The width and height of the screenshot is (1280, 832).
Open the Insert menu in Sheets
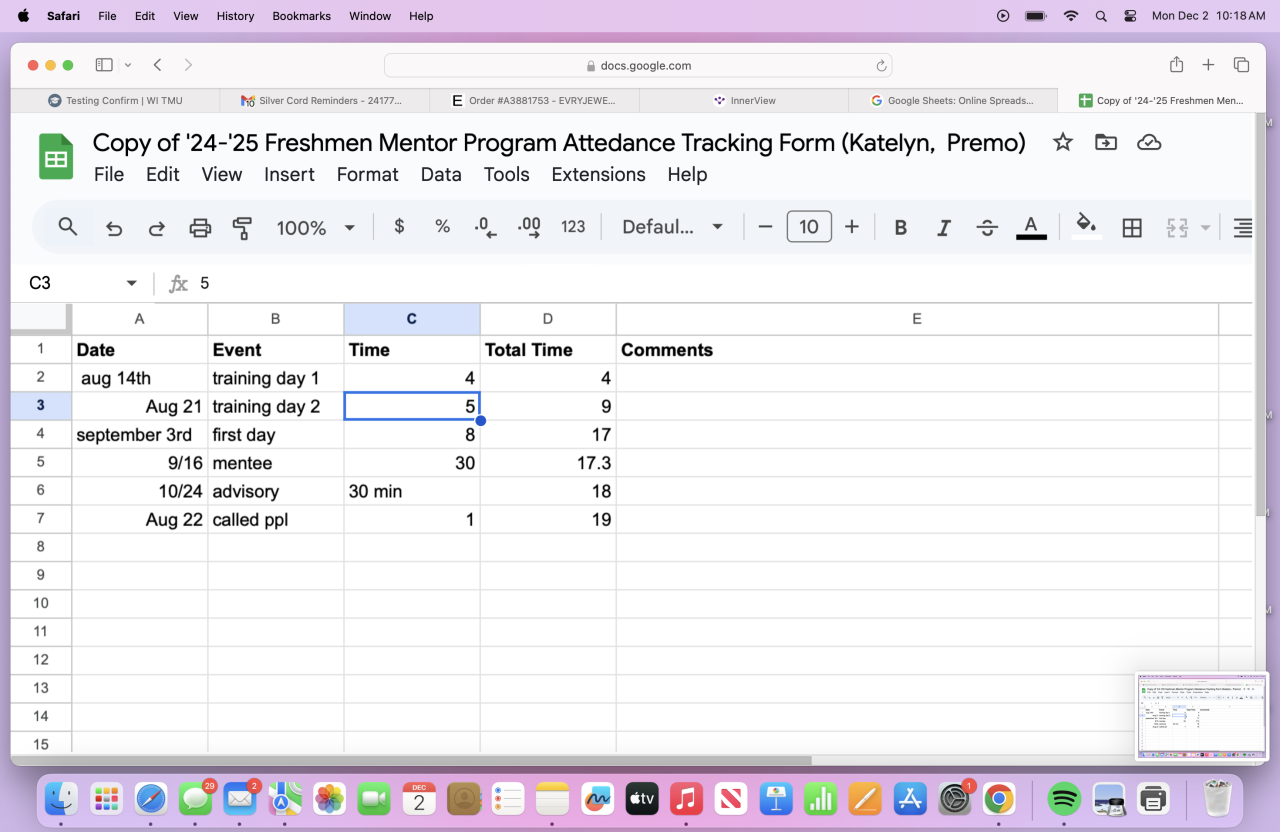(290, 174)
